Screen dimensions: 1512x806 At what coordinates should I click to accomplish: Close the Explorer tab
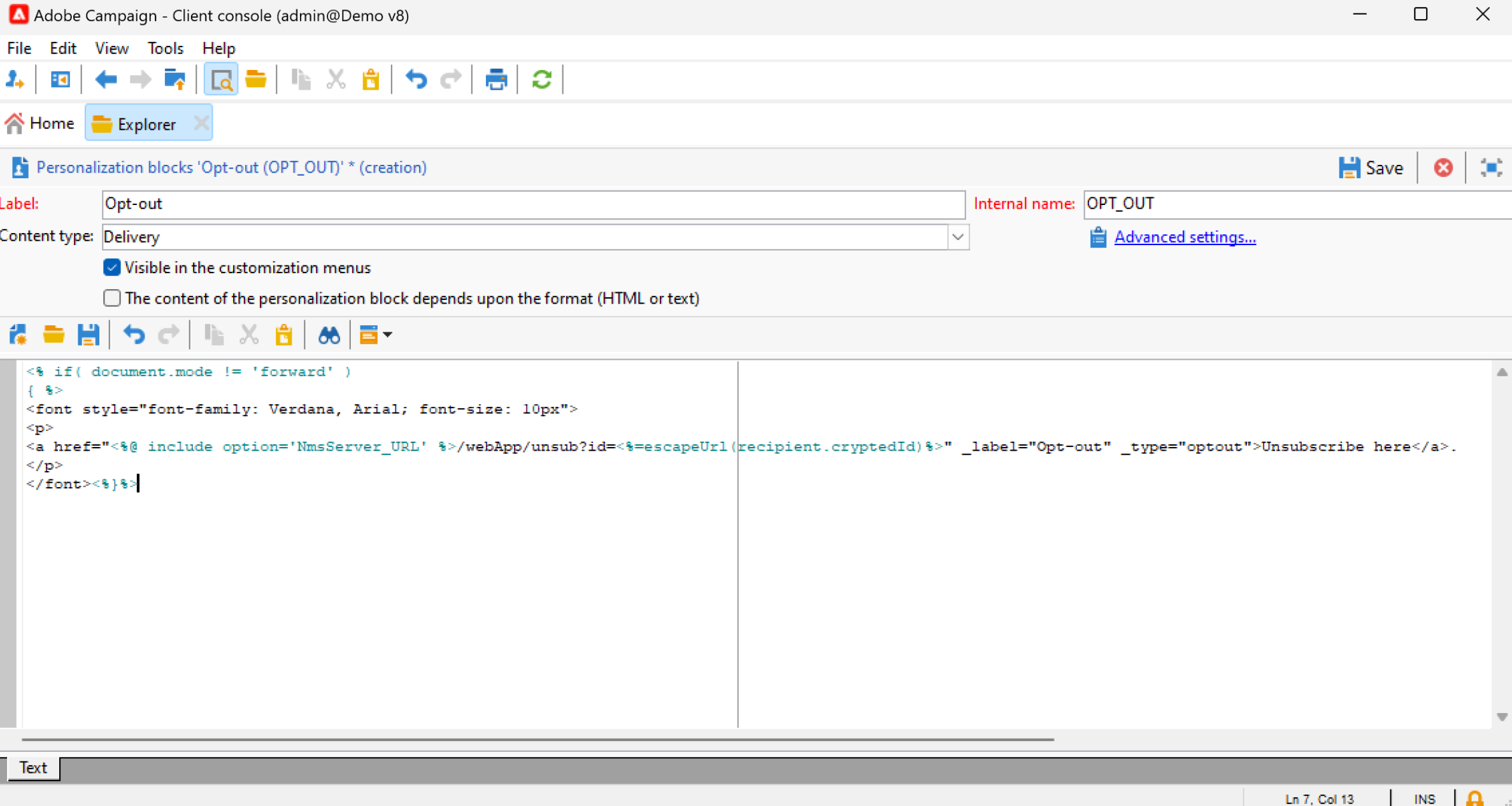tap(201, 123)
